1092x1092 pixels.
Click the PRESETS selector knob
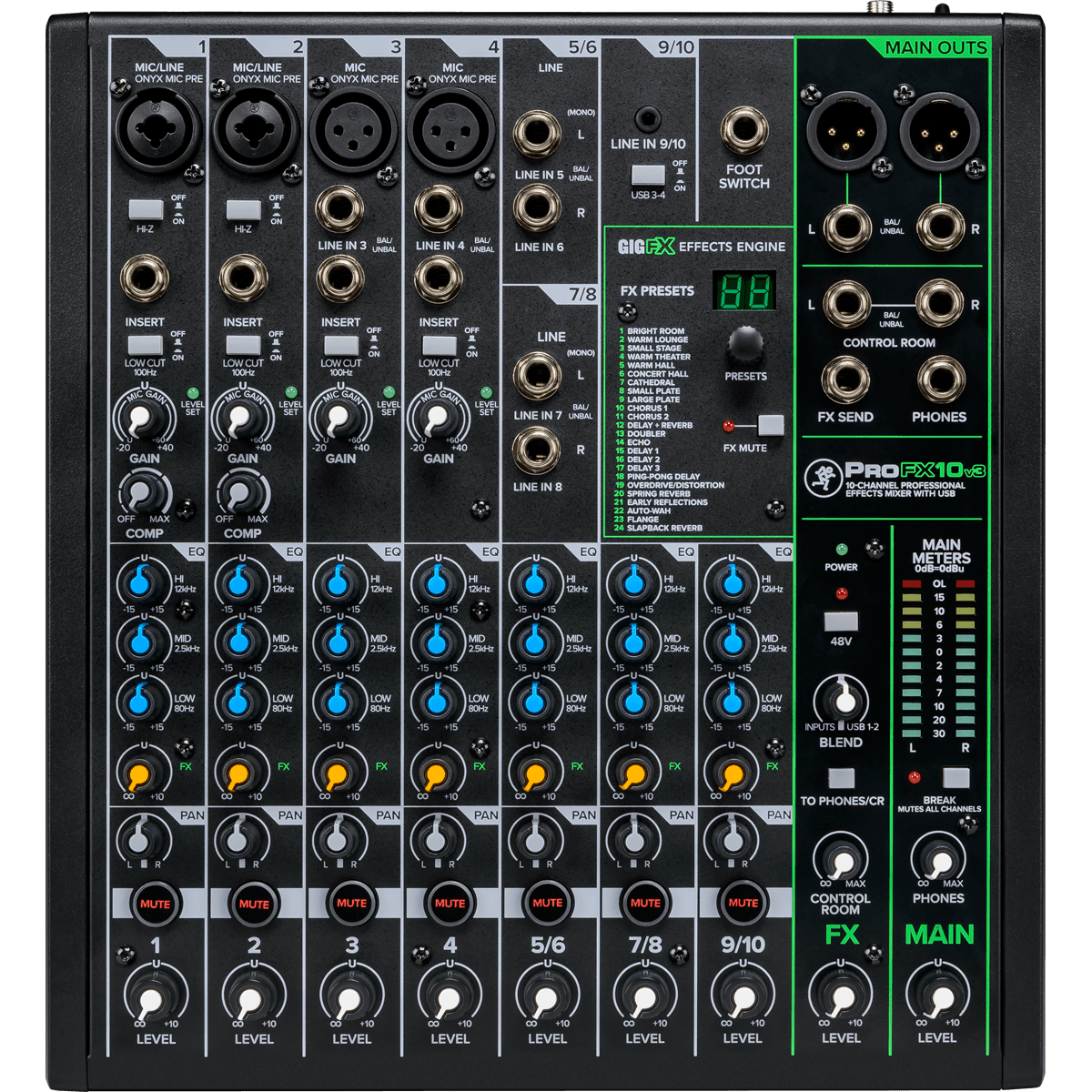pyautogui.click(x=744, y=346)
